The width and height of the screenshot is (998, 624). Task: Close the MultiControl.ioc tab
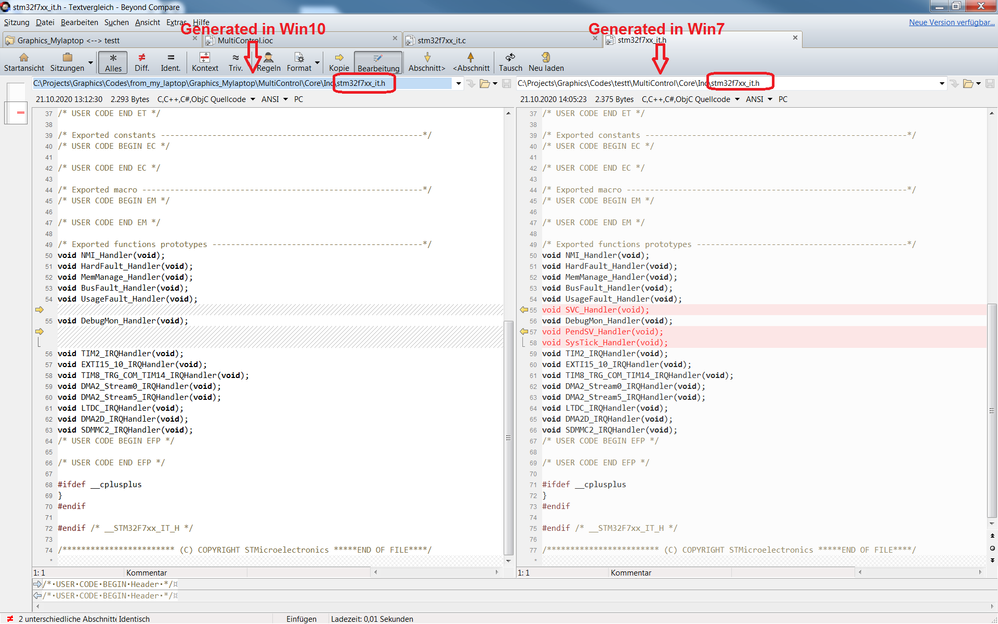tap(395, 38)
